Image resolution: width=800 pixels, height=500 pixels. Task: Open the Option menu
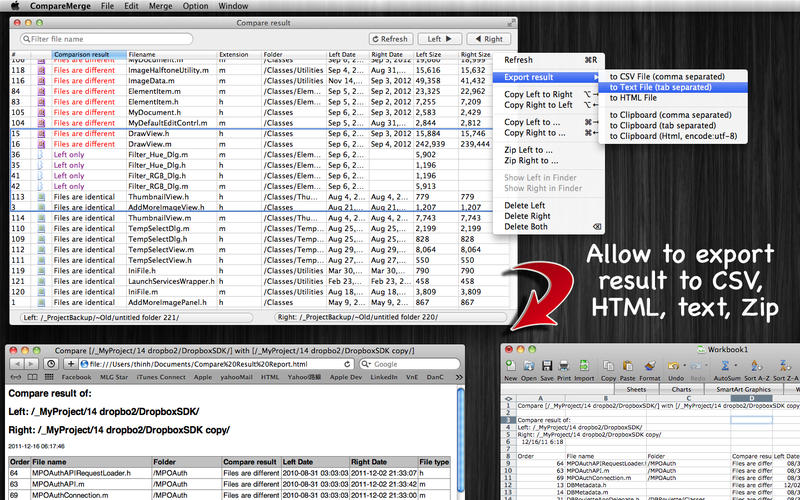click(x=195, y=6)
